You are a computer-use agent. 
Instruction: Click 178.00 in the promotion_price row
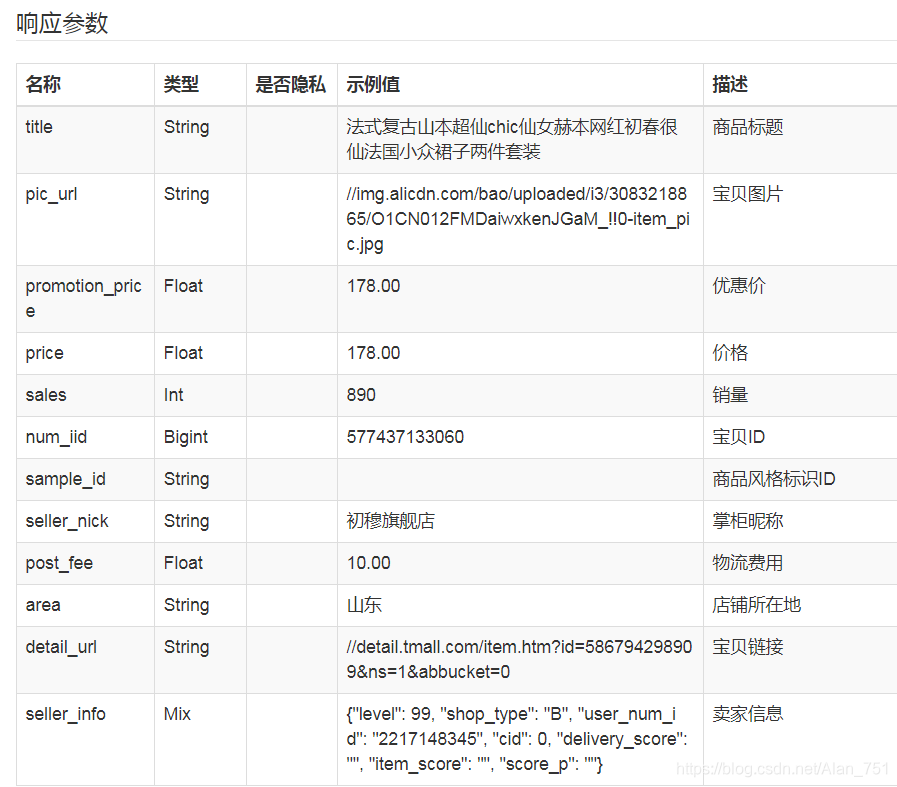[373, 286]
